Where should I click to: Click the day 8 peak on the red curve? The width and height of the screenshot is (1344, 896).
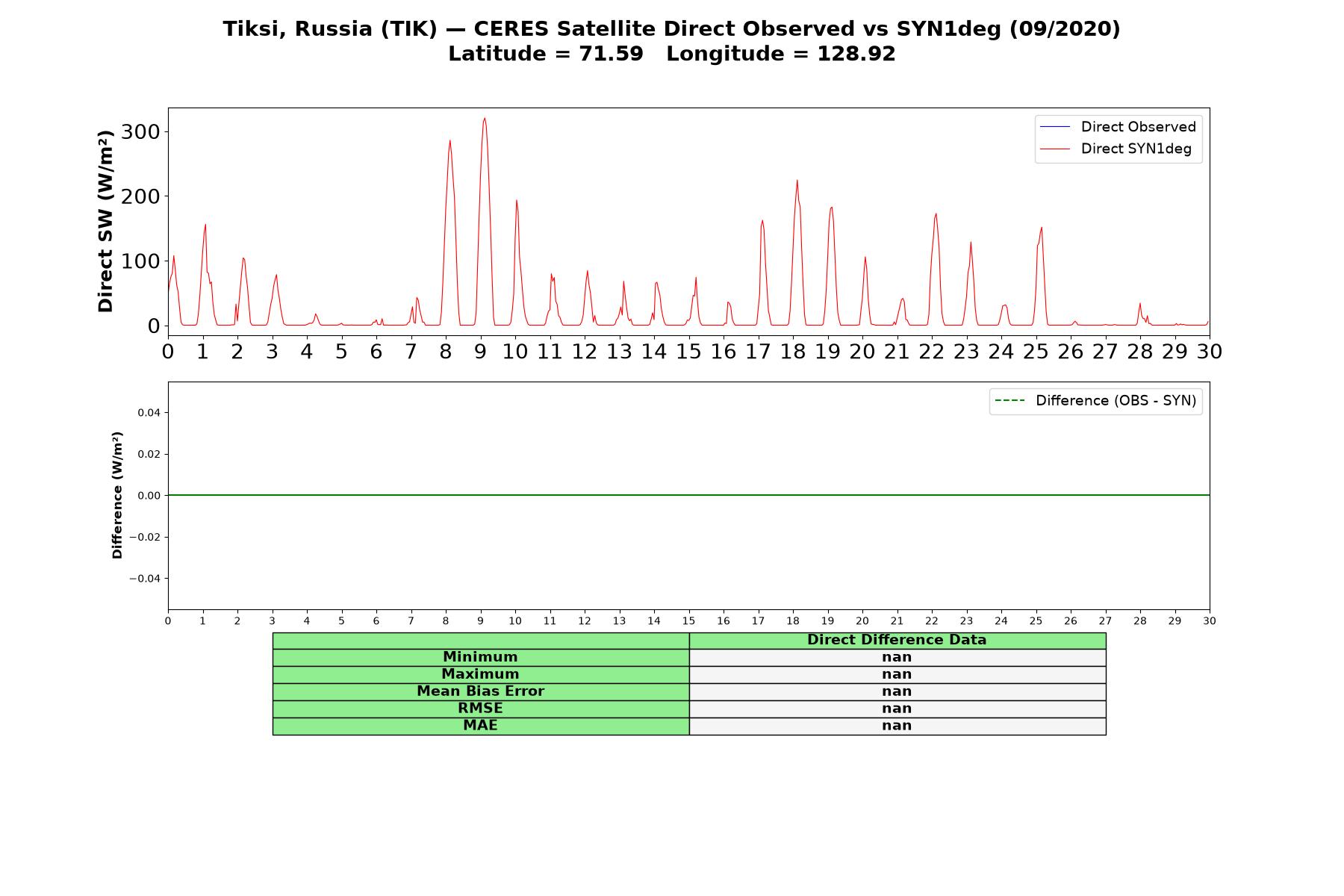[x=449, y=140]
